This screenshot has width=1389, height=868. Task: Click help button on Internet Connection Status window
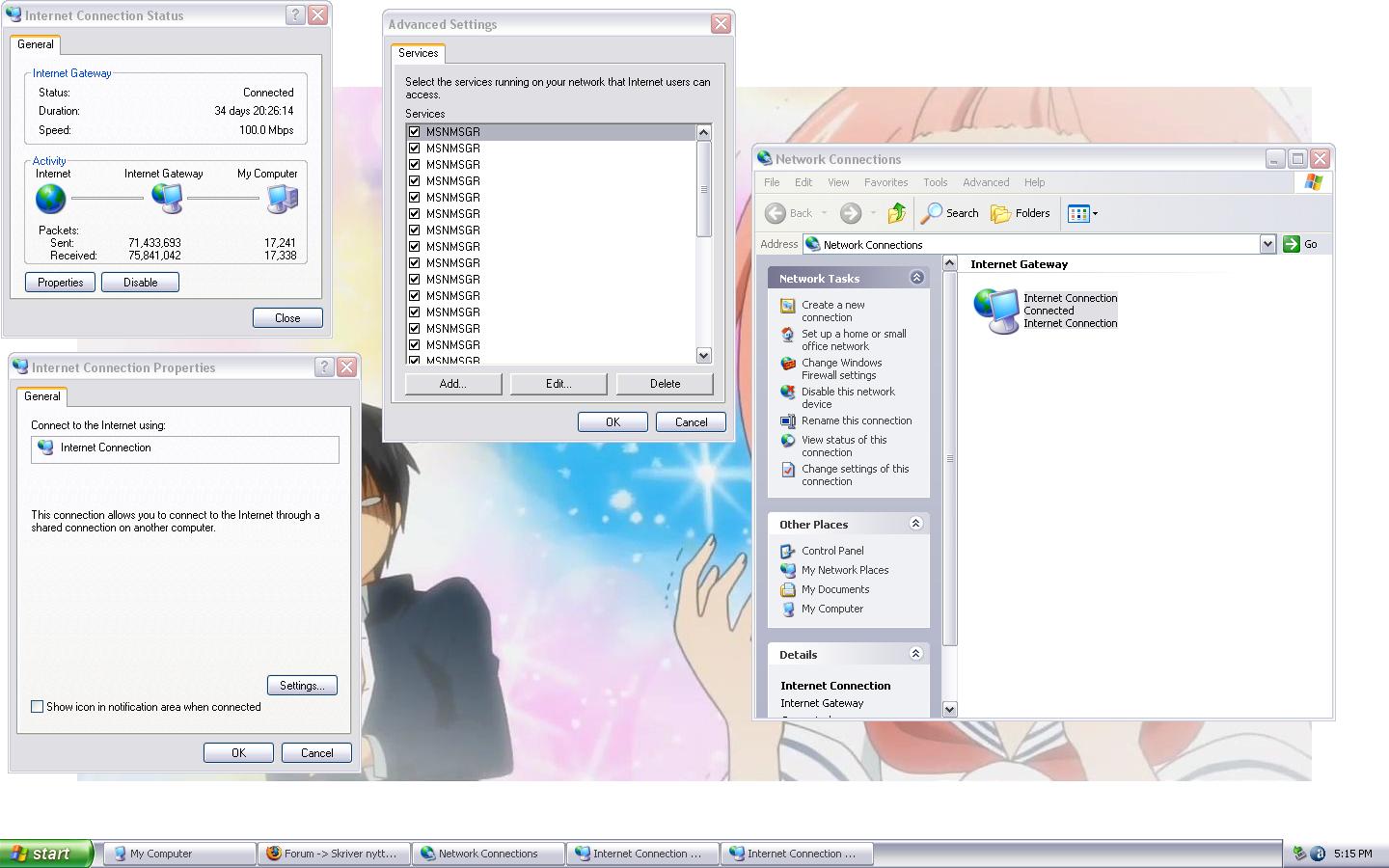pyautogui.click(x=295, y=15)
